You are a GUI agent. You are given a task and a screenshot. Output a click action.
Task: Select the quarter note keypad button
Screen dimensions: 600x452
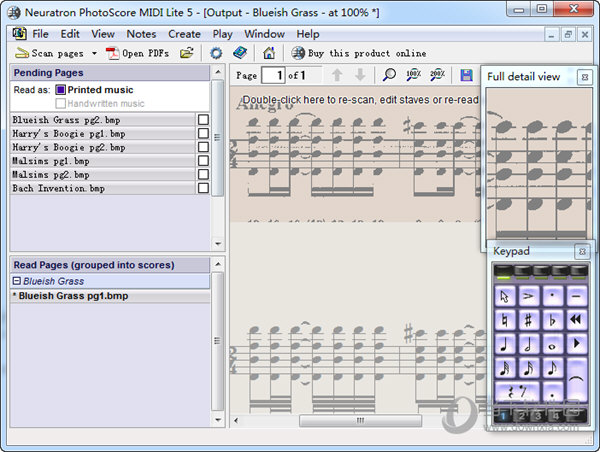pyautogui.click(x=504, y=344)
